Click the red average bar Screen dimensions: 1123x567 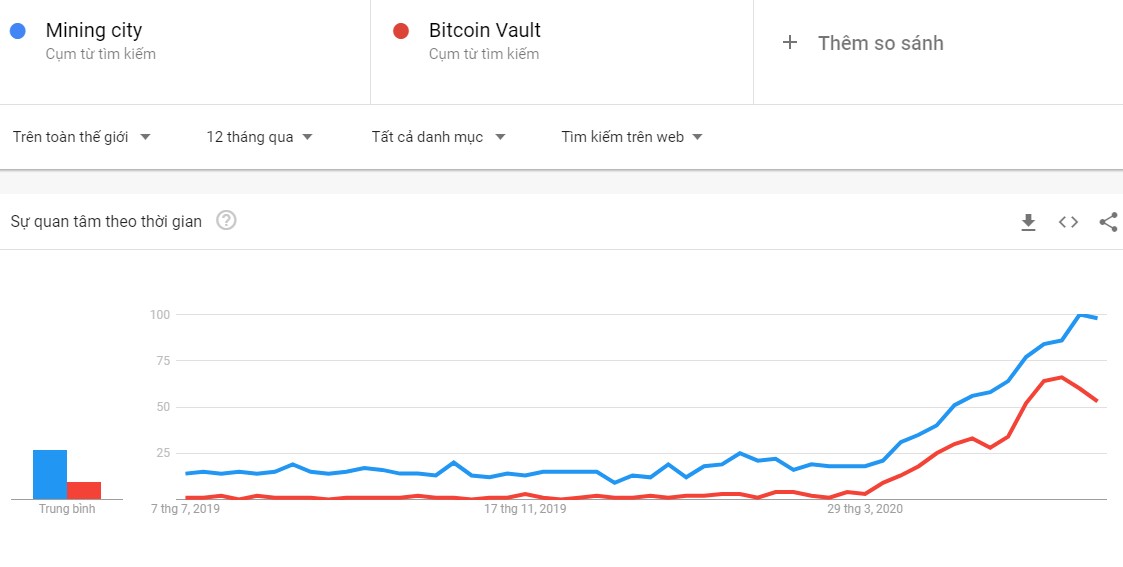(x=84, y=490)
